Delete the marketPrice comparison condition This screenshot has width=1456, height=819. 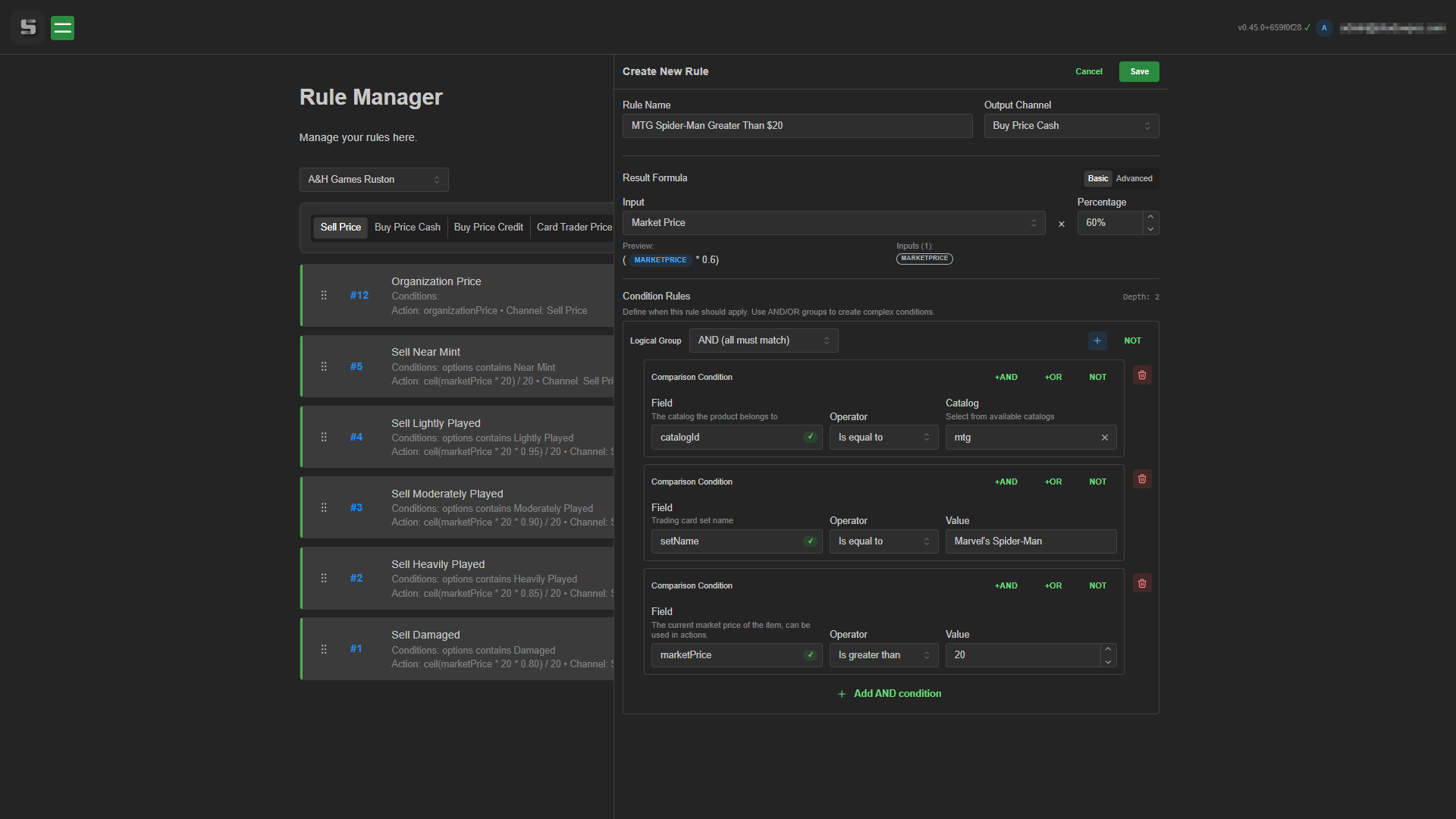click(1142, 582)
